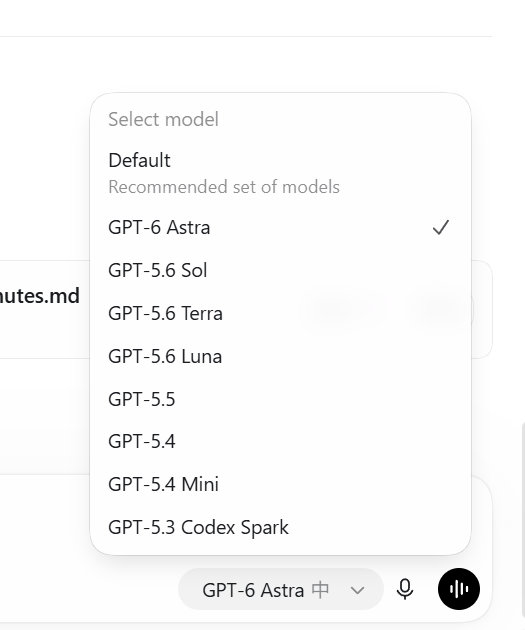Click the medium-effort glyph next to GPT-6 Astra
The height and width of the screenshot is (630, 525).
321,590
